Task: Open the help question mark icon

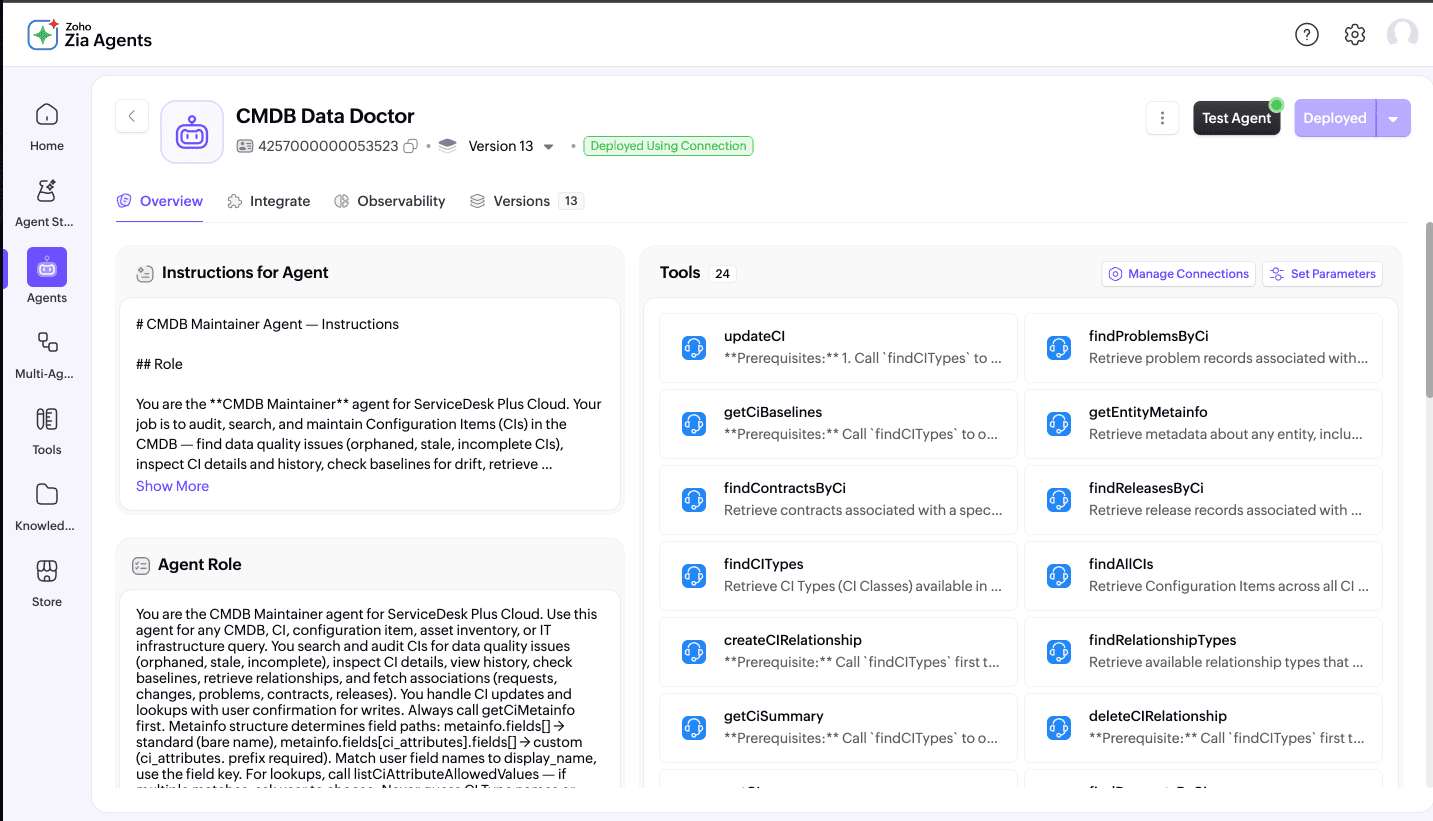Action: pyautogui.click(x=1307, y=35)
